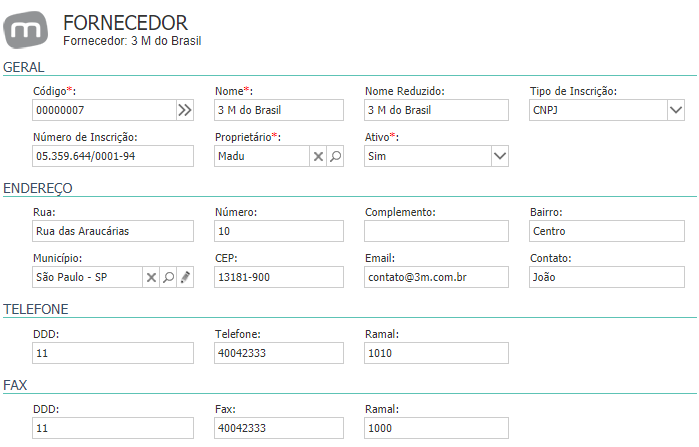This screenshot has height=447, width=699.
Task: Focus the Fax section DDD field
Action: (113, 428)
